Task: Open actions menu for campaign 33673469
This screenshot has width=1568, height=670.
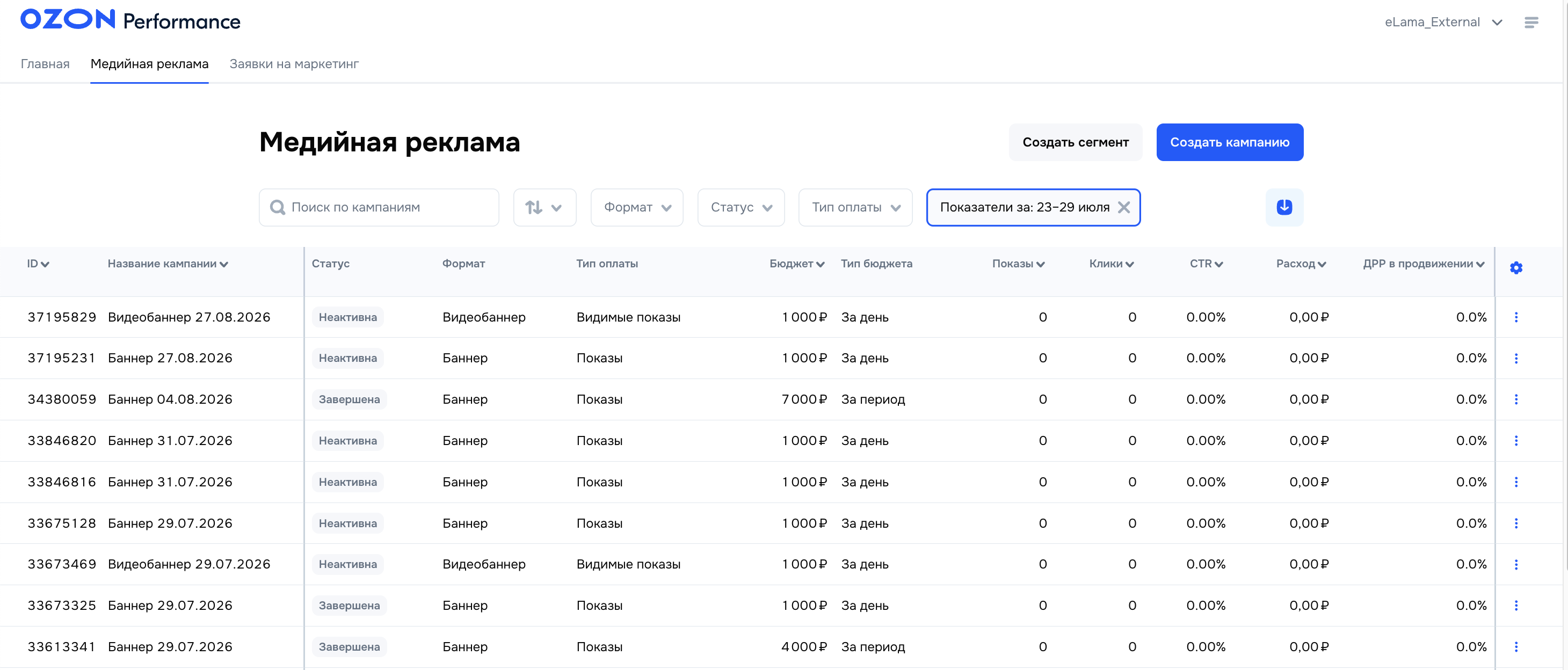Action: click(x=1516, y=564)
